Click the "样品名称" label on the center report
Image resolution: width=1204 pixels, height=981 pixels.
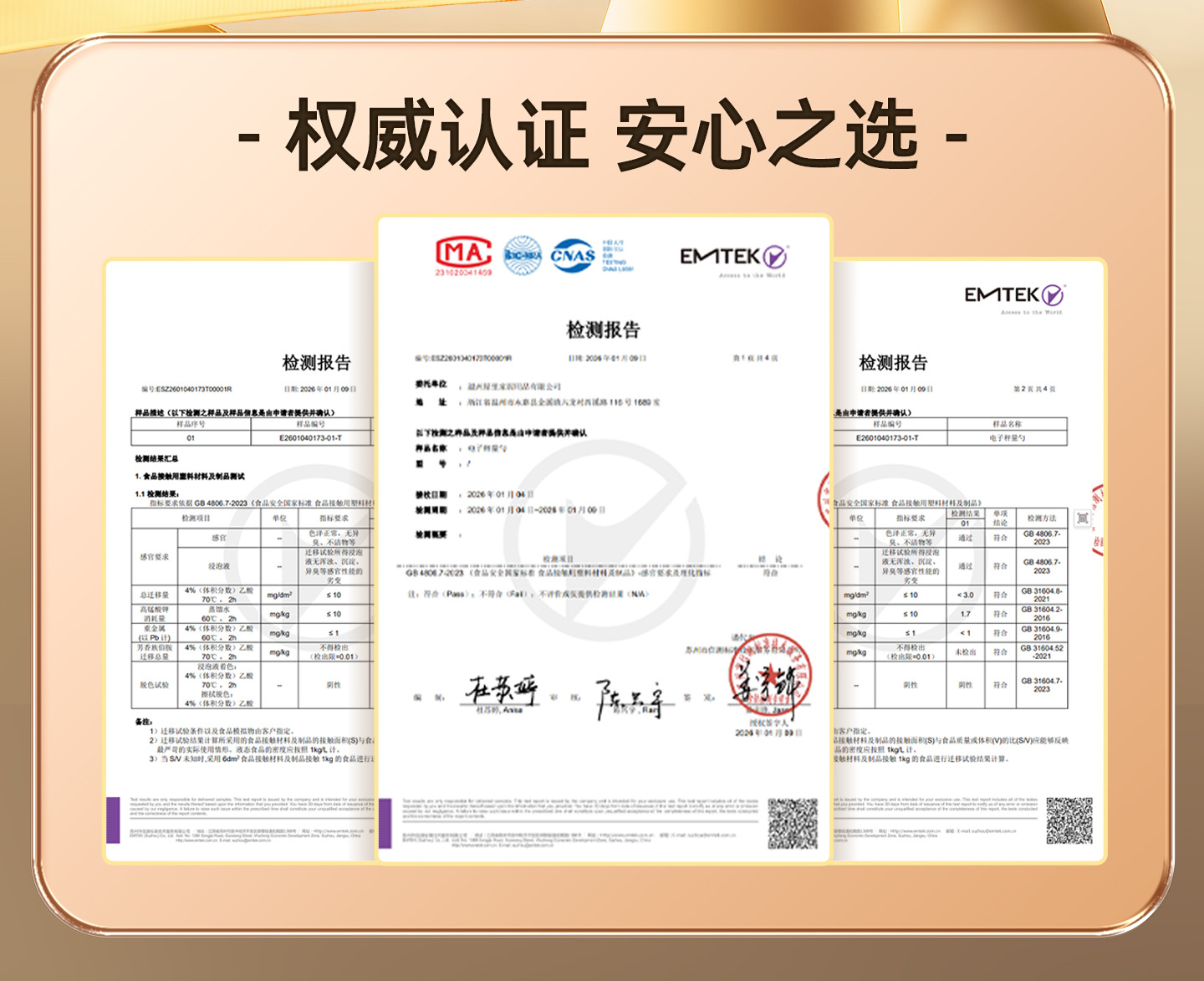431,448
